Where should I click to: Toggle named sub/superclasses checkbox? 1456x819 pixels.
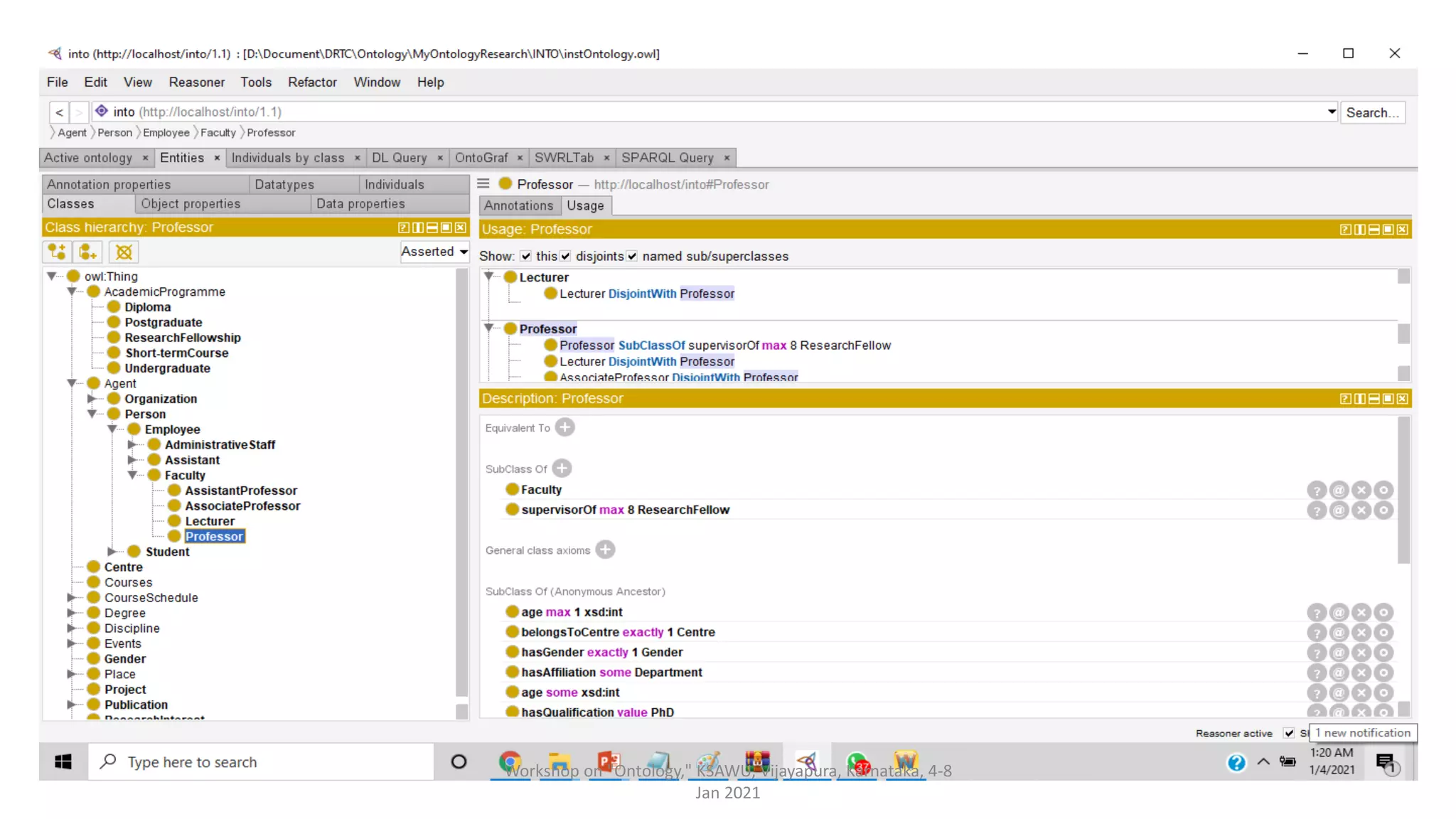632,256
